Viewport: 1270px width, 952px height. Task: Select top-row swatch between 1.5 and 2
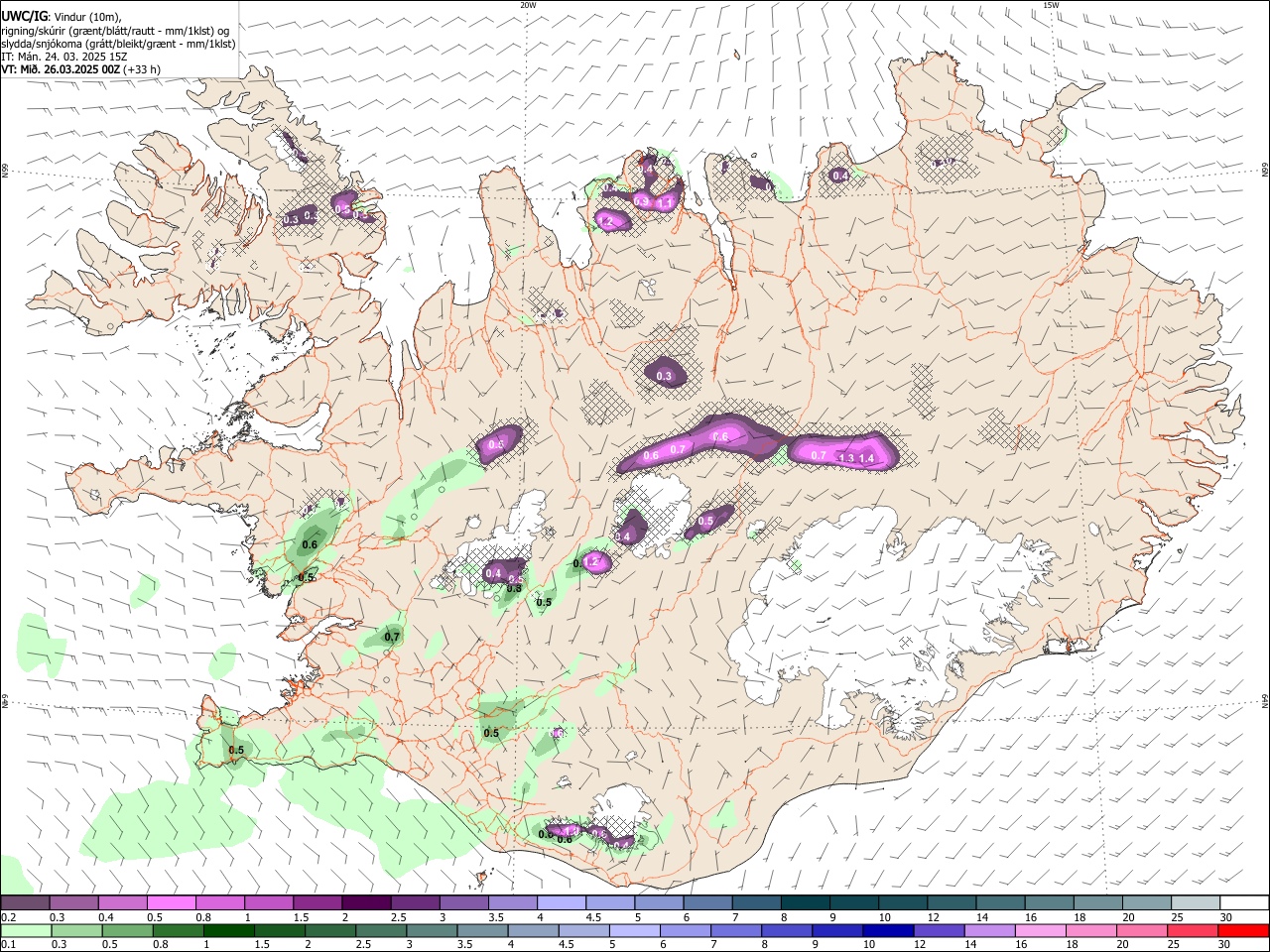tap(317, 902)
